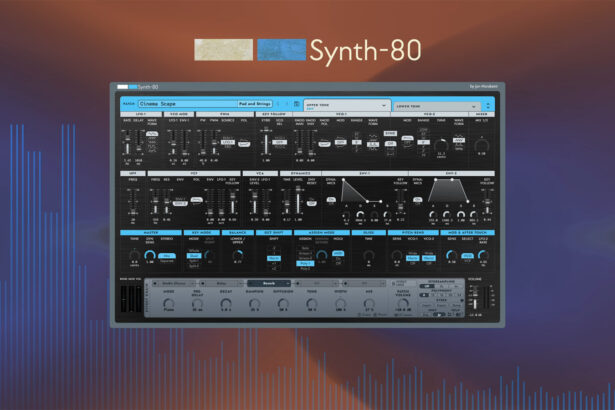Click Pitch Bend VCO-2 Norm button
Screen dimensions: 615x410
coord(428,258)
